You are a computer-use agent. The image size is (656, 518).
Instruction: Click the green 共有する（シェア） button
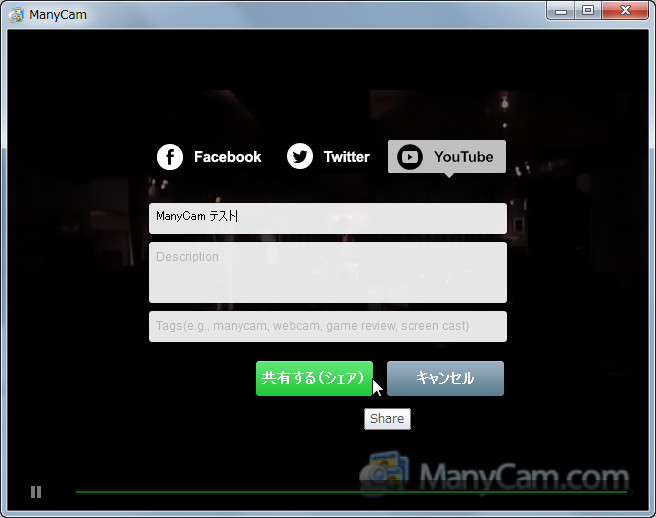click(x=314, y=378)
